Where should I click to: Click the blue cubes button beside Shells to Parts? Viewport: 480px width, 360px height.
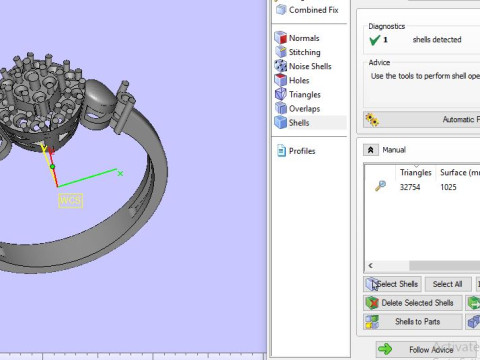(473, 322)
